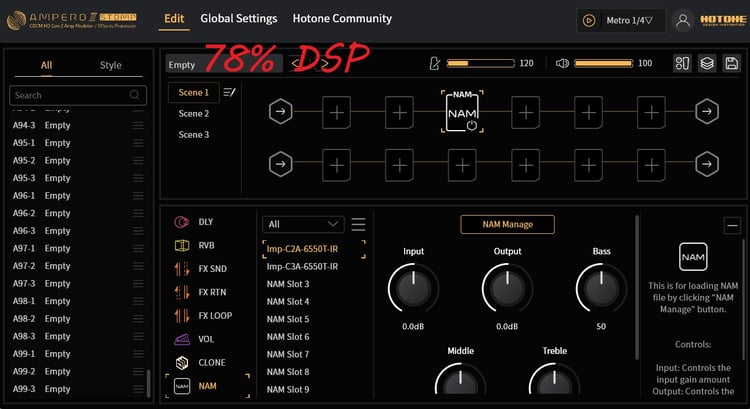
Task: Select patch A99-3 Empty
Action: tap(78, 389)
